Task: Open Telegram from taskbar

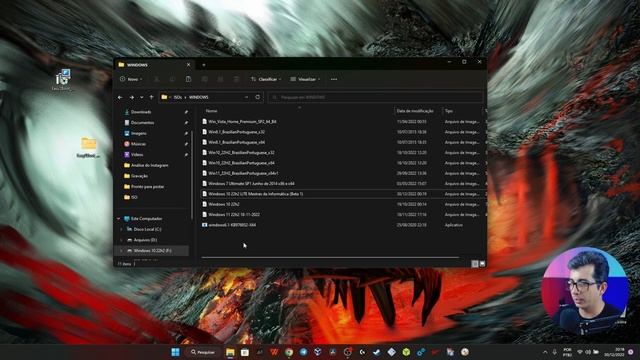Action: click(303, 352)
